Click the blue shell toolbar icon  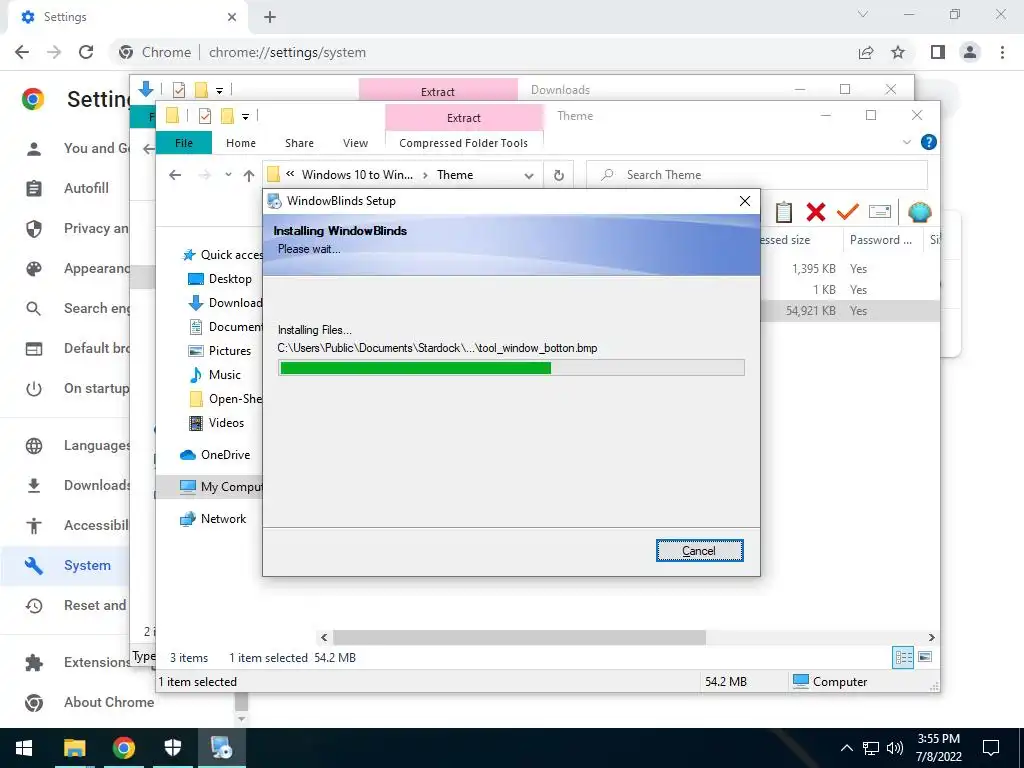[x=920, y=212]
